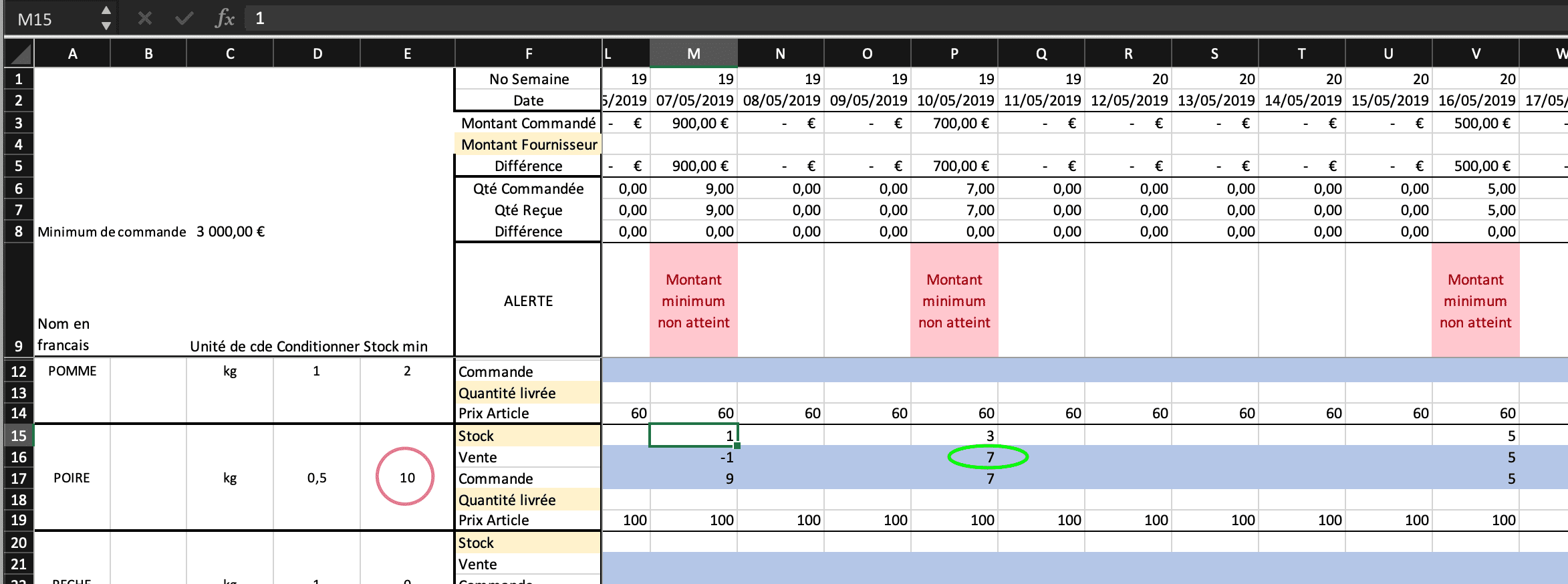Select column F header
This screenshot has height=584, width=1568.
click(x=528, y=54)
